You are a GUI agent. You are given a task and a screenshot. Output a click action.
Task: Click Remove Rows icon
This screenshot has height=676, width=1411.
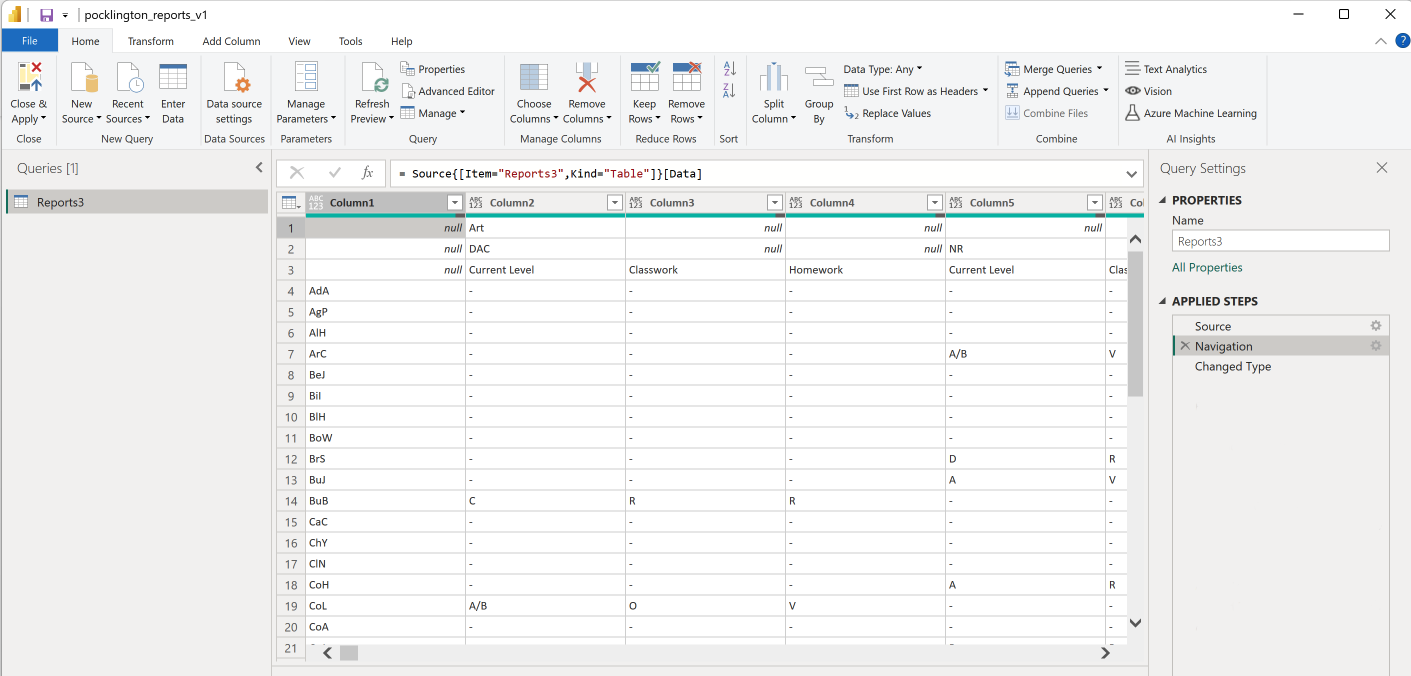[x=687, y=78]
